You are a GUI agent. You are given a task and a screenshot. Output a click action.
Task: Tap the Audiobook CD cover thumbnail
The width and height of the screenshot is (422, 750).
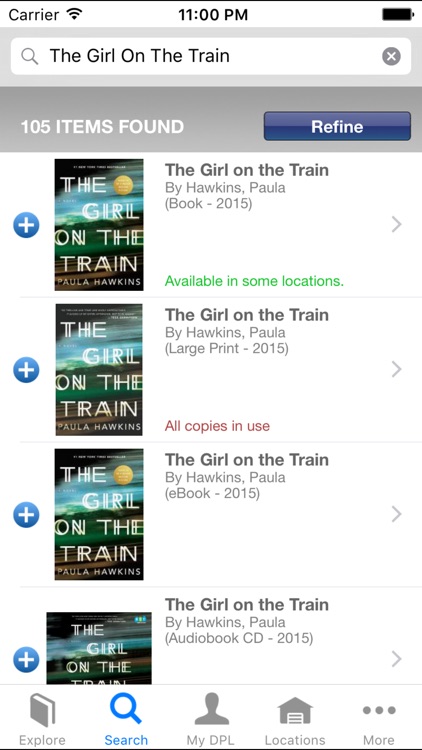99,648
